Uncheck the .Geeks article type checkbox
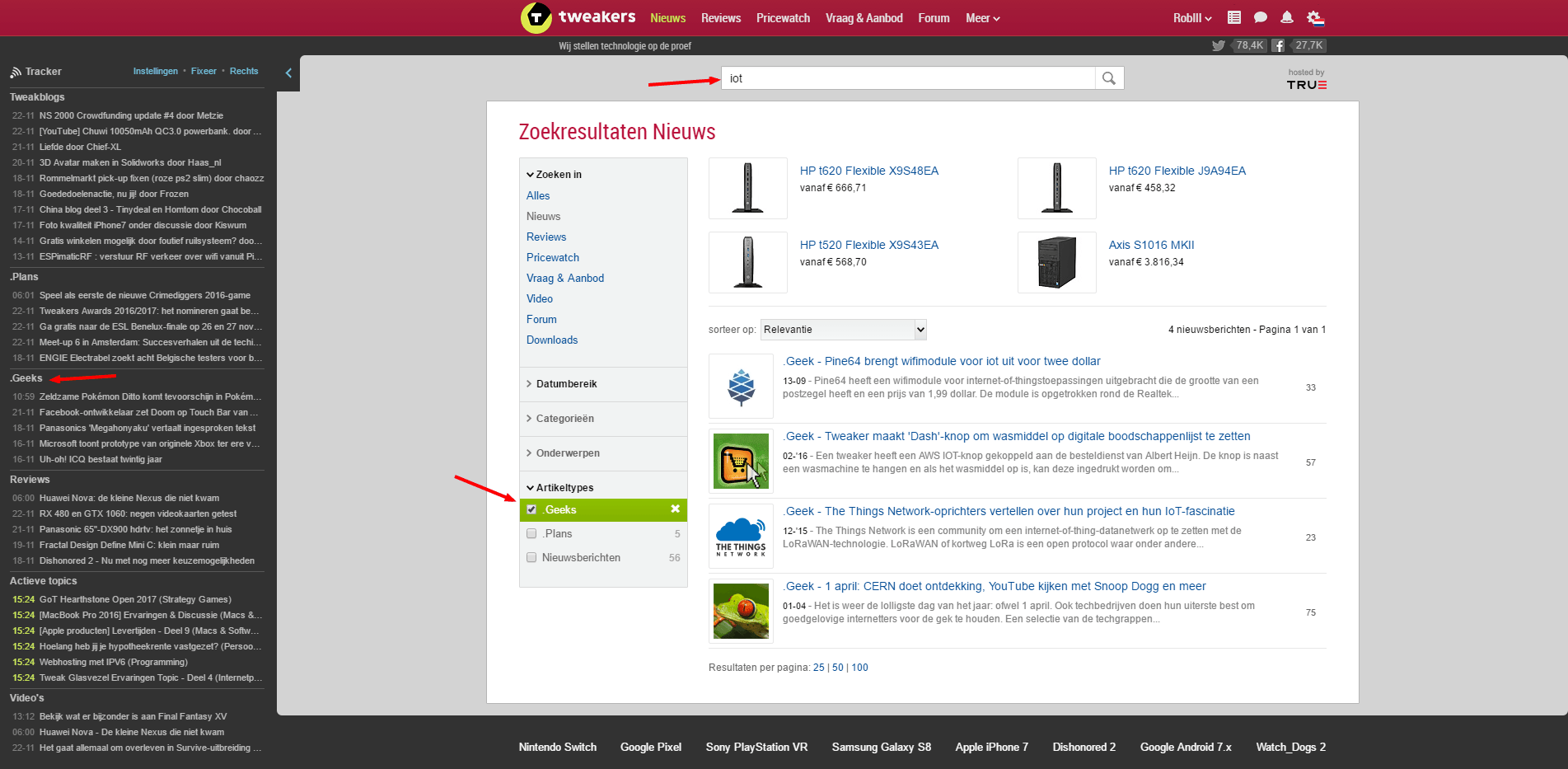 [531, 509]
